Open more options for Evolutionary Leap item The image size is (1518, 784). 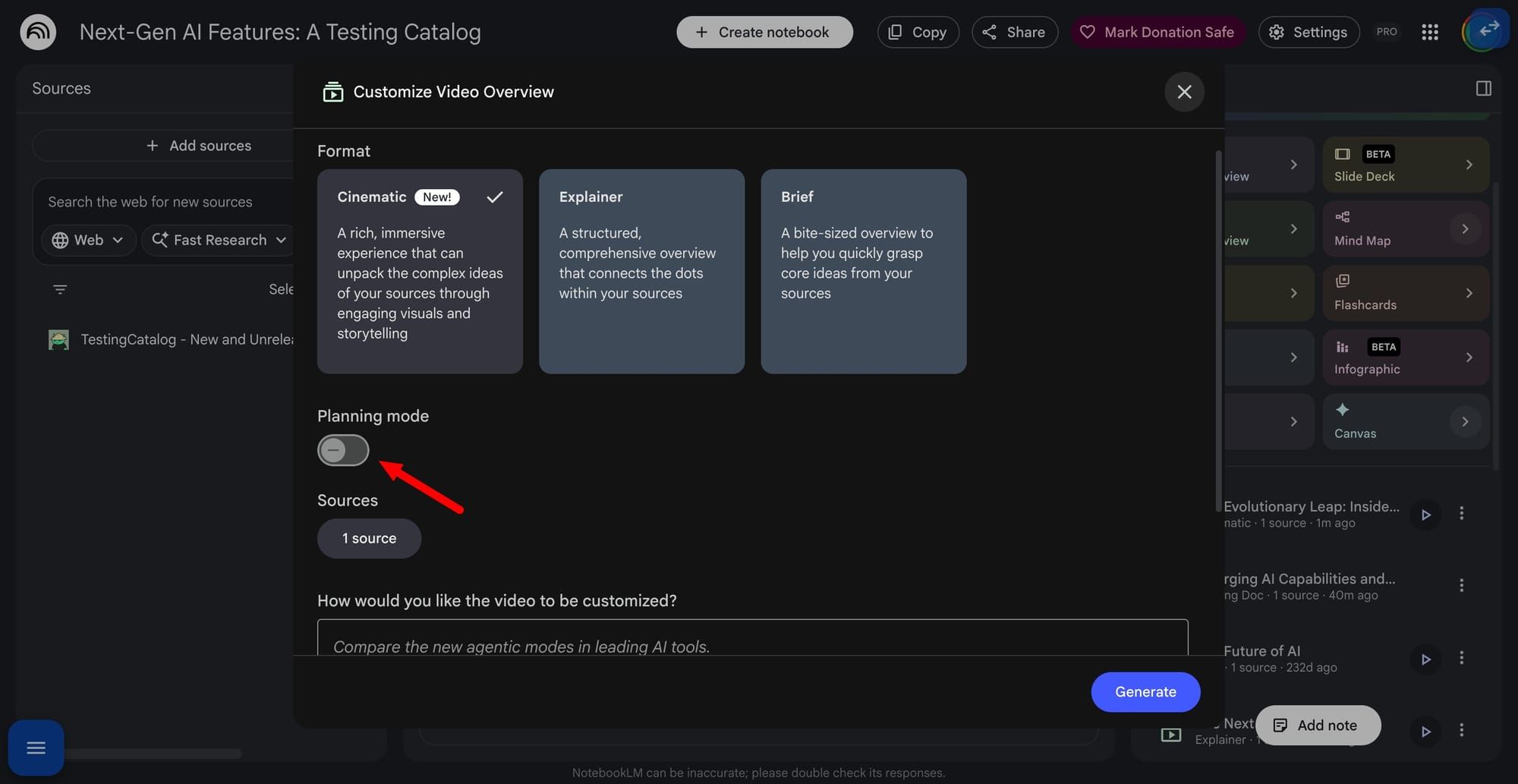click(x=1461, y=514)
